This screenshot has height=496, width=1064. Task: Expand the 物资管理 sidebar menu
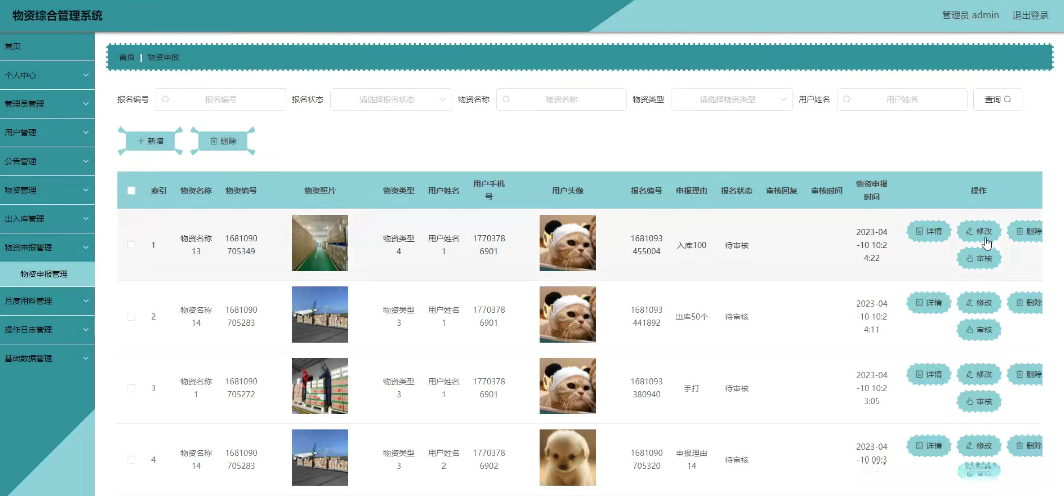point(48,190)
